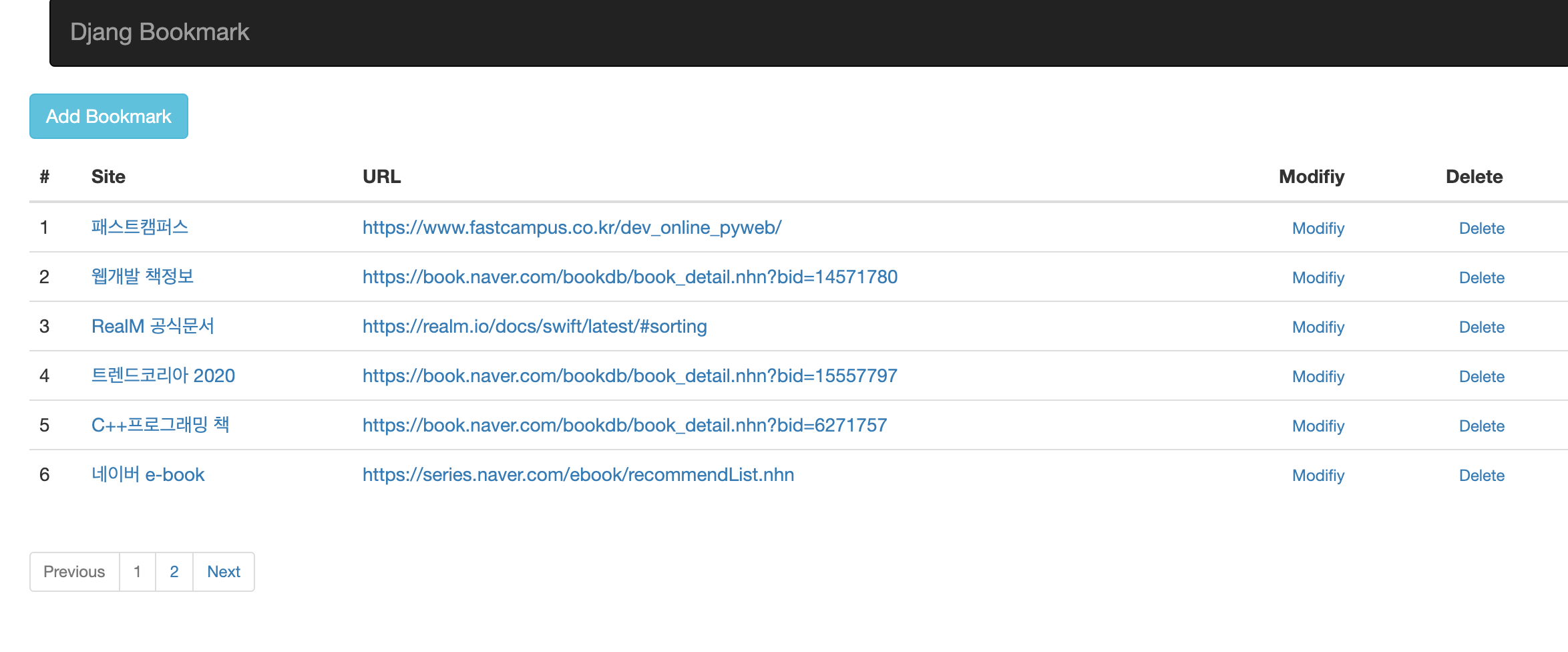Click row number 1 cell

pos(44,228)
